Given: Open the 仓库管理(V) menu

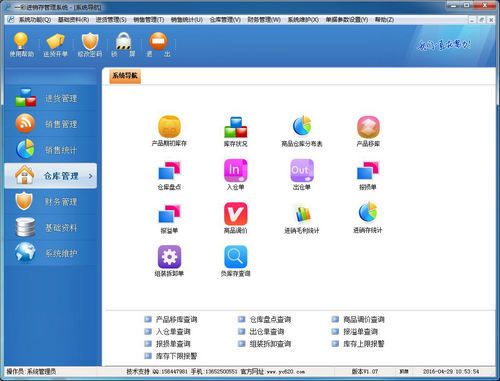Looking at the screenshot, I should 225,20.
